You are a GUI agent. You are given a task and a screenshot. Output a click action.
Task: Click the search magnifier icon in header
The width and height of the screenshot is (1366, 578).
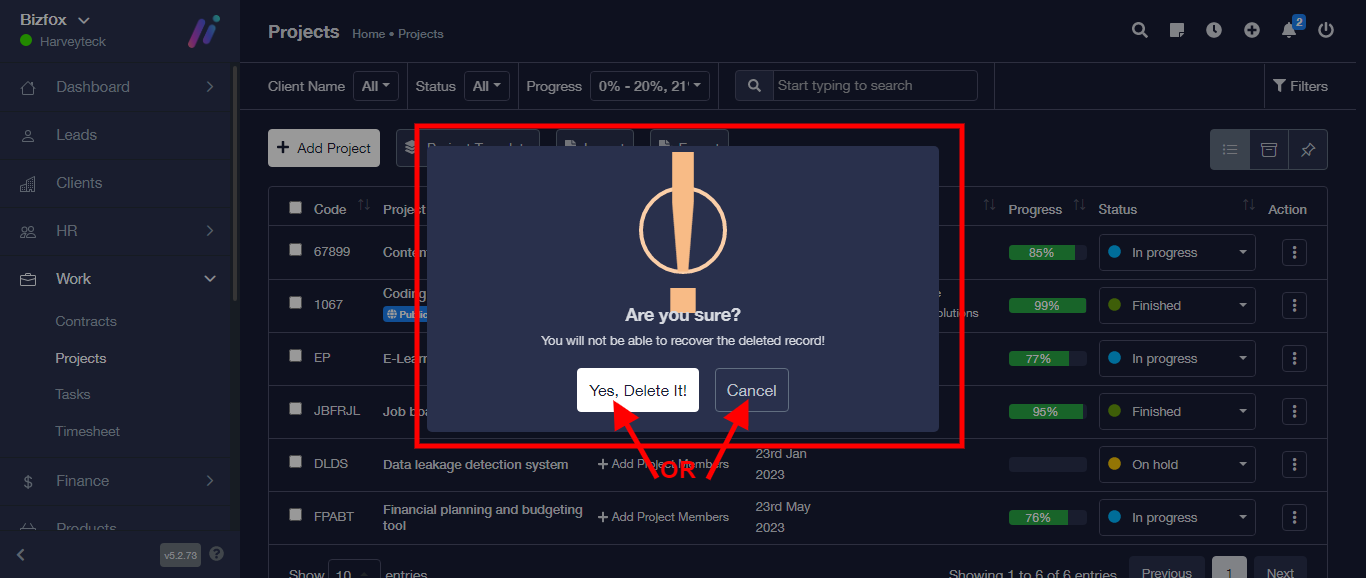click(x=1139, y=30)
